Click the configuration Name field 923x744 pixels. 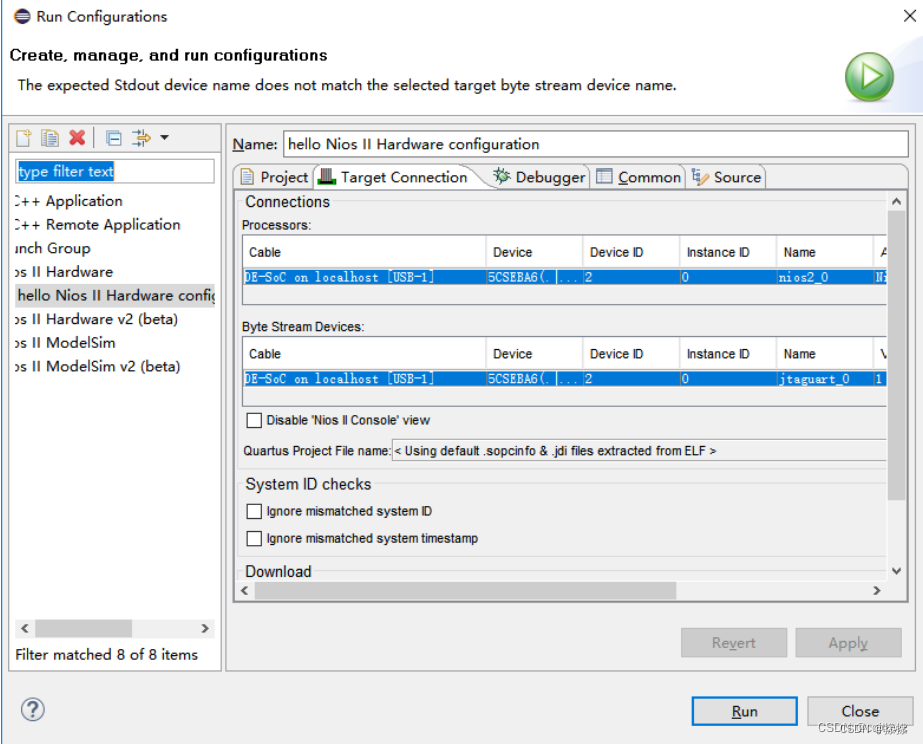pyautogui.click(x=595, y=144)
